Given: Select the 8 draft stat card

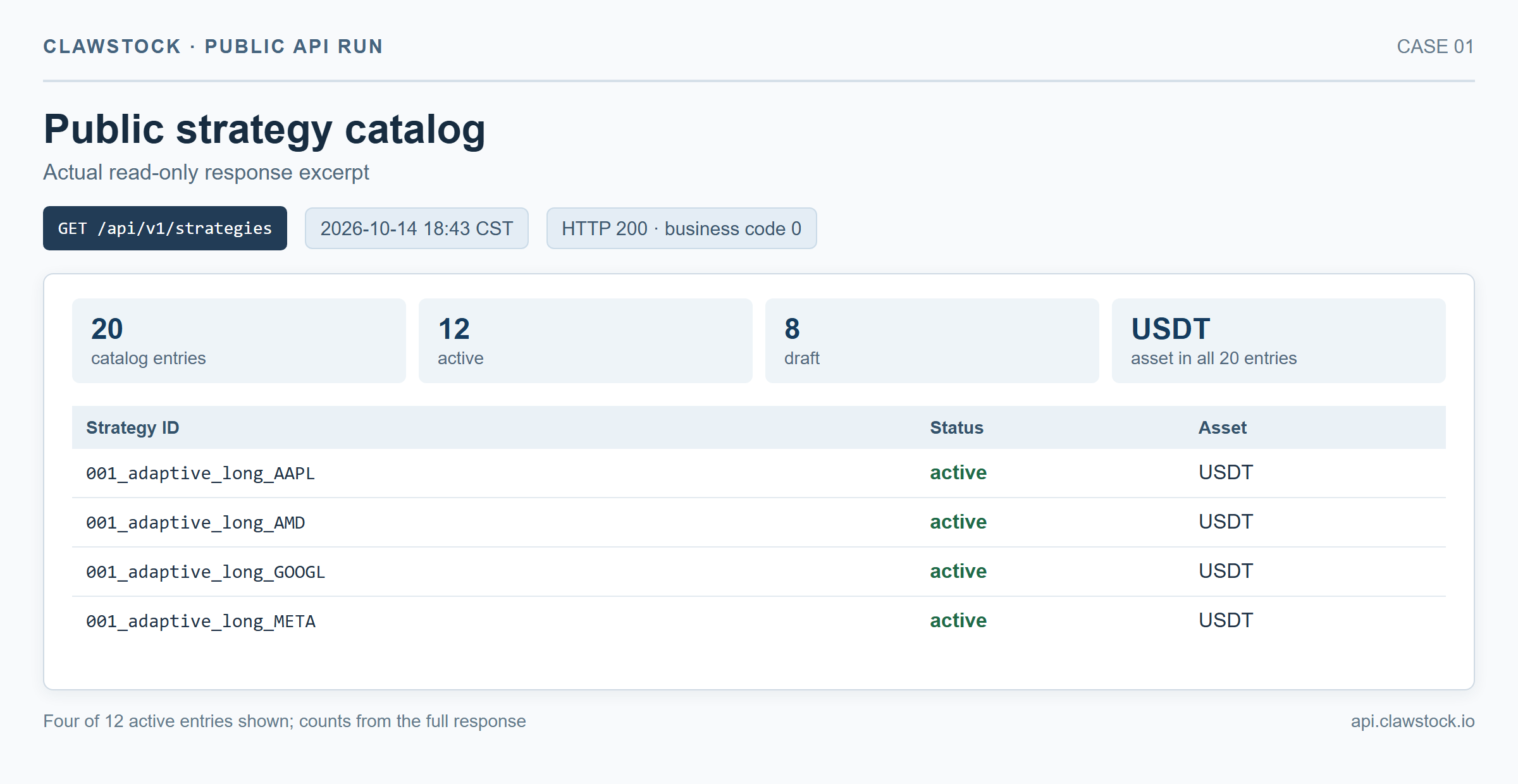Looking at the screenshot, I should 932,341.
